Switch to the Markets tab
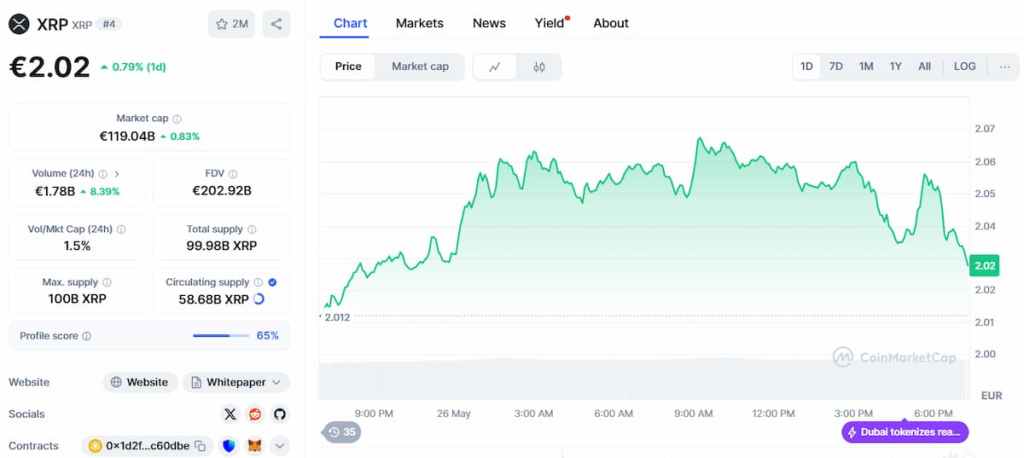Screen dimensions: 1024x458 [419, 23]
